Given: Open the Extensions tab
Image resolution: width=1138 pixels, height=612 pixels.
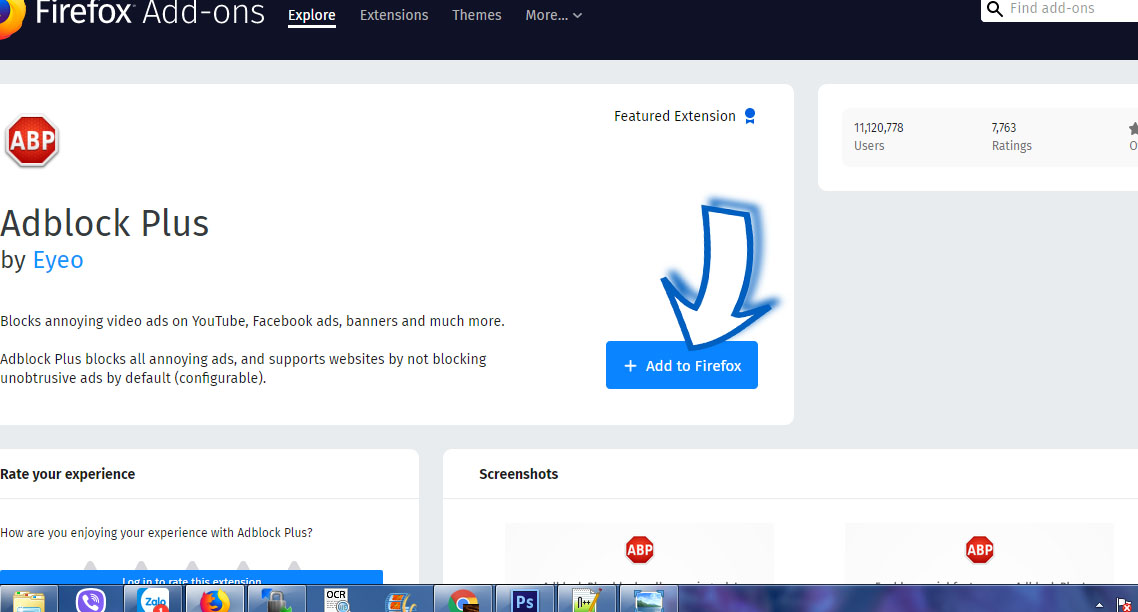Looking at the screenshot, I should (x=394, y=15).
